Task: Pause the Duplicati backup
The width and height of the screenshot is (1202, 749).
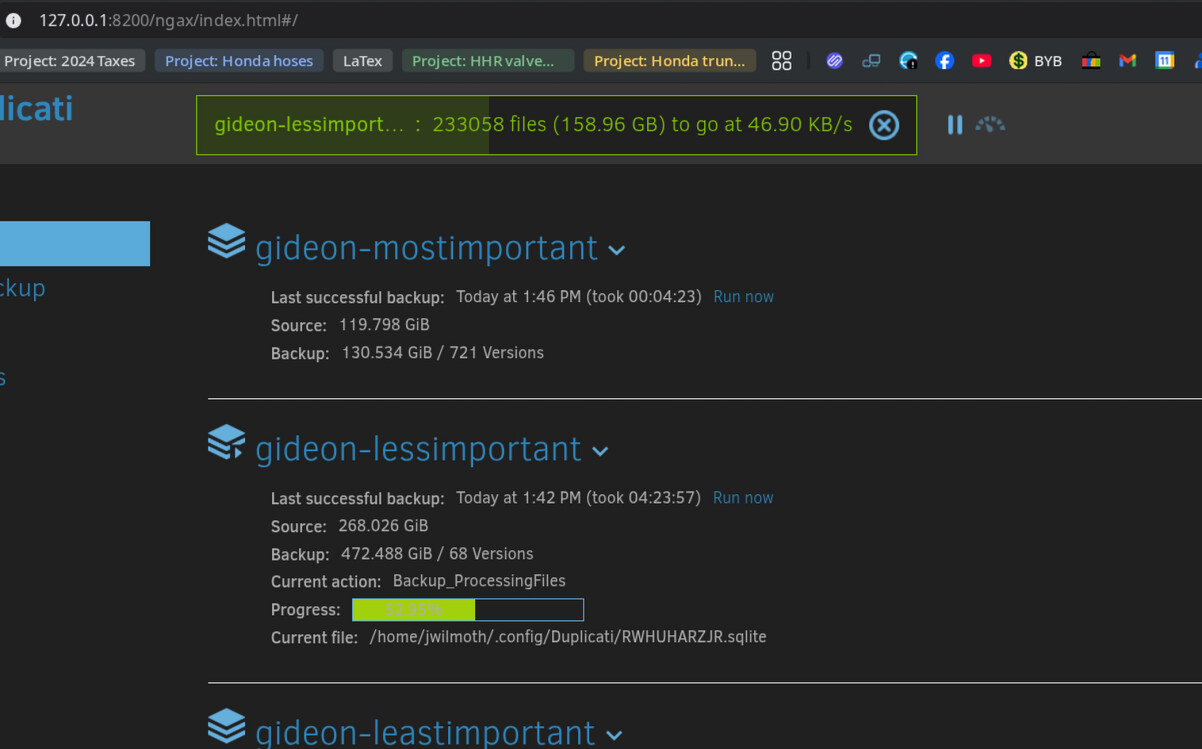Action: coord(955,125)
